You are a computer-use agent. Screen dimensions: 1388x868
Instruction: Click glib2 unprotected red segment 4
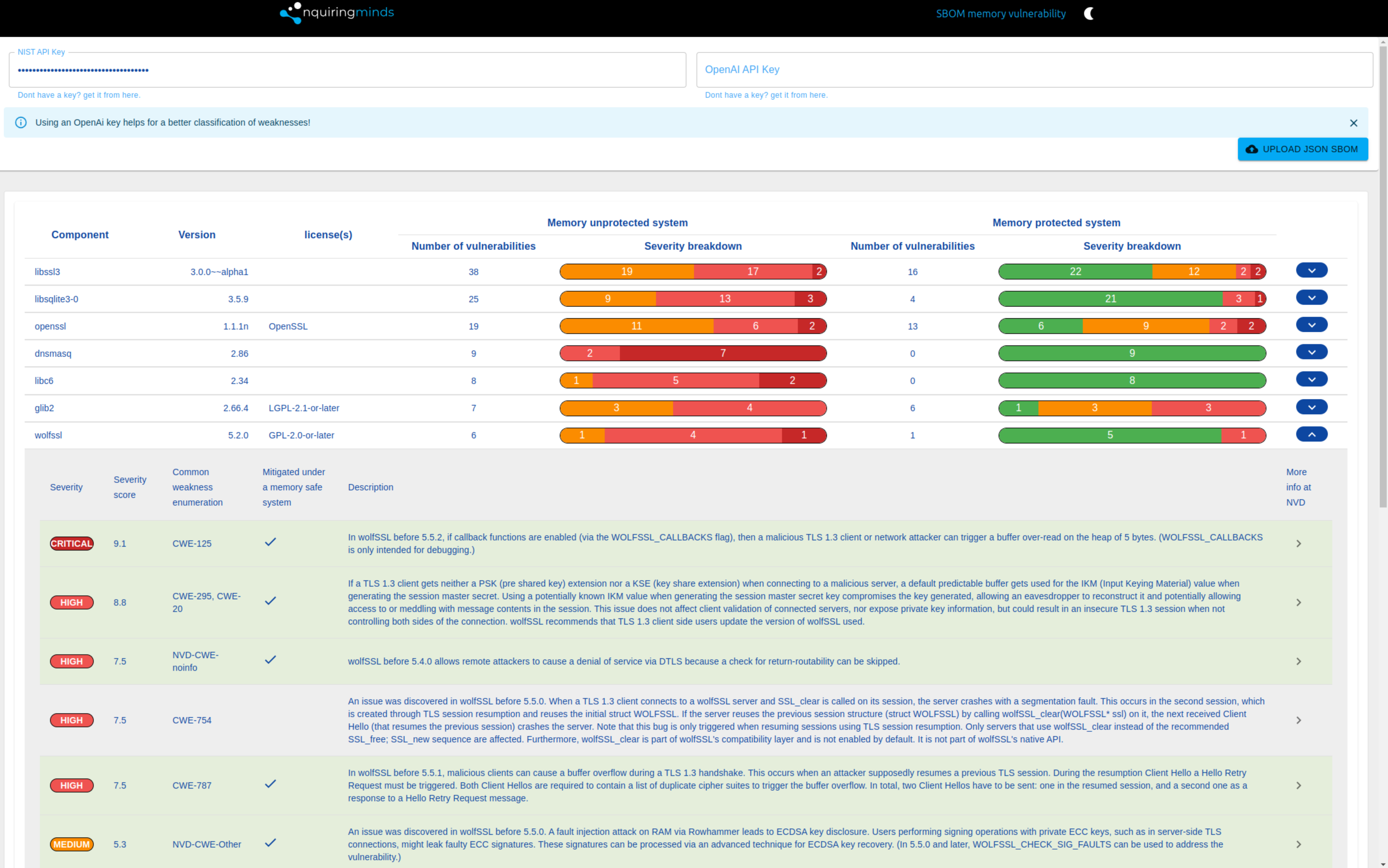pyautogui.click(x=750, y=408)
